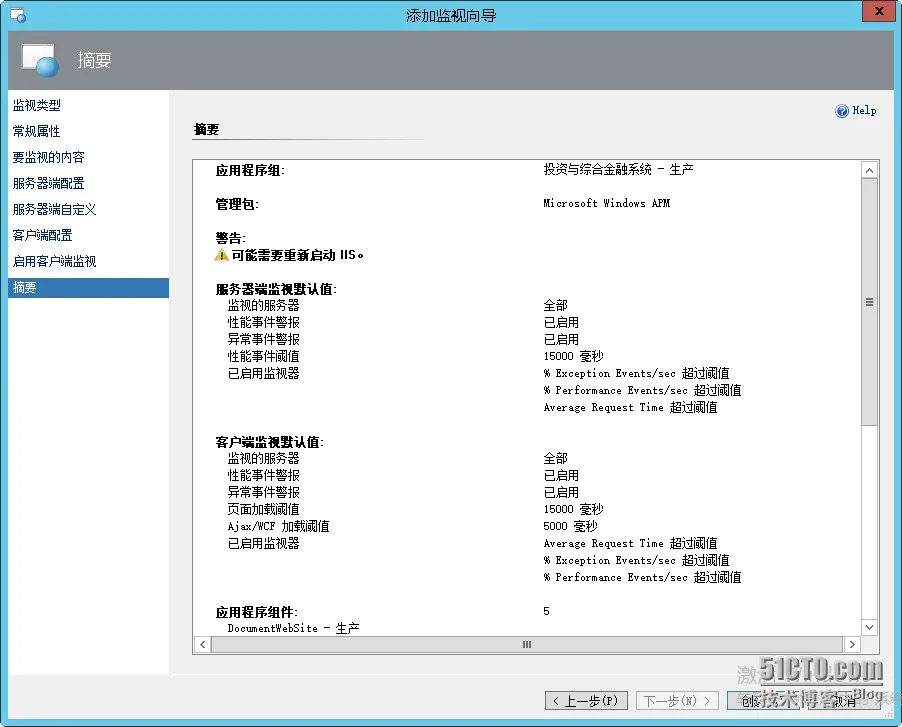Select the text Microsoft Windows APM
902x727 pixels.
tap(606, 203)
